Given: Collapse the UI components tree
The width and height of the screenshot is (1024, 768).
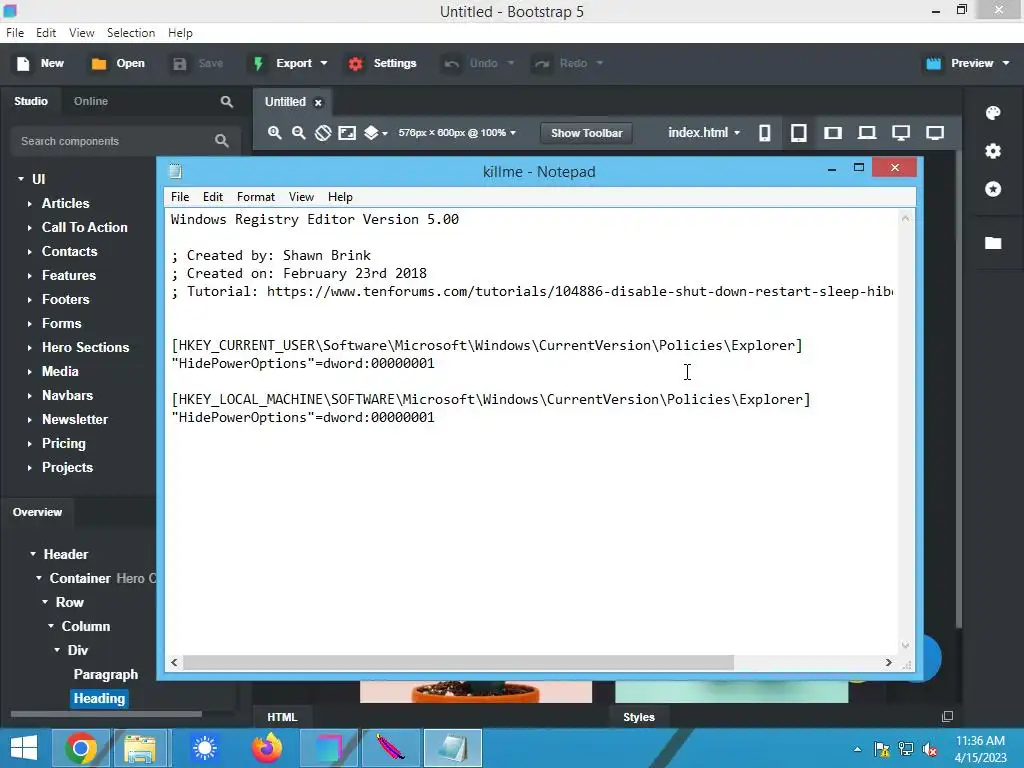Looking at the screenshot, I should [x=21, y=179].
